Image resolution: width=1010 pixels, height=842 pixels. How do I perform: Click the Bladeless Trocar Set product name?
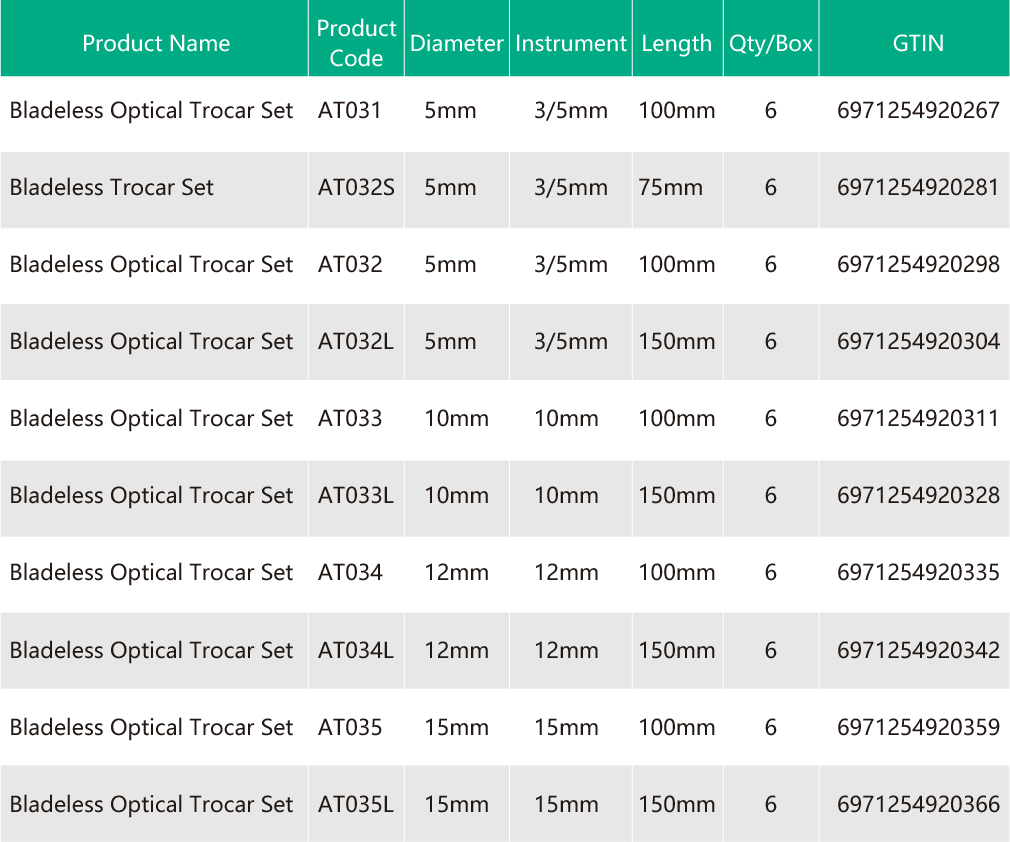(x=112, y=187)
